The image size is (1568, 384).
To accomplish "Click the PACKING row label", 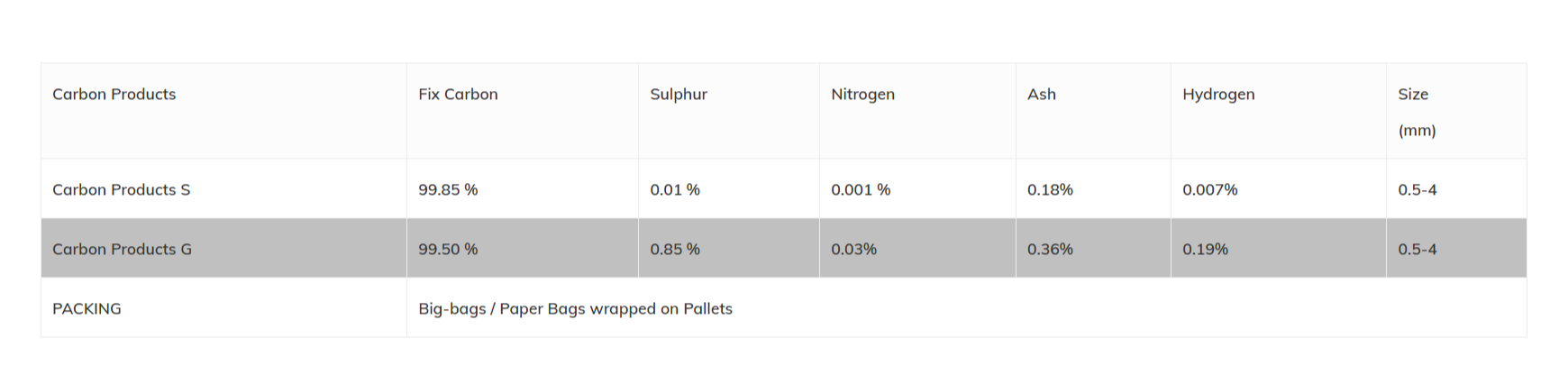I will pyautogui.click(x=87, y=309).
